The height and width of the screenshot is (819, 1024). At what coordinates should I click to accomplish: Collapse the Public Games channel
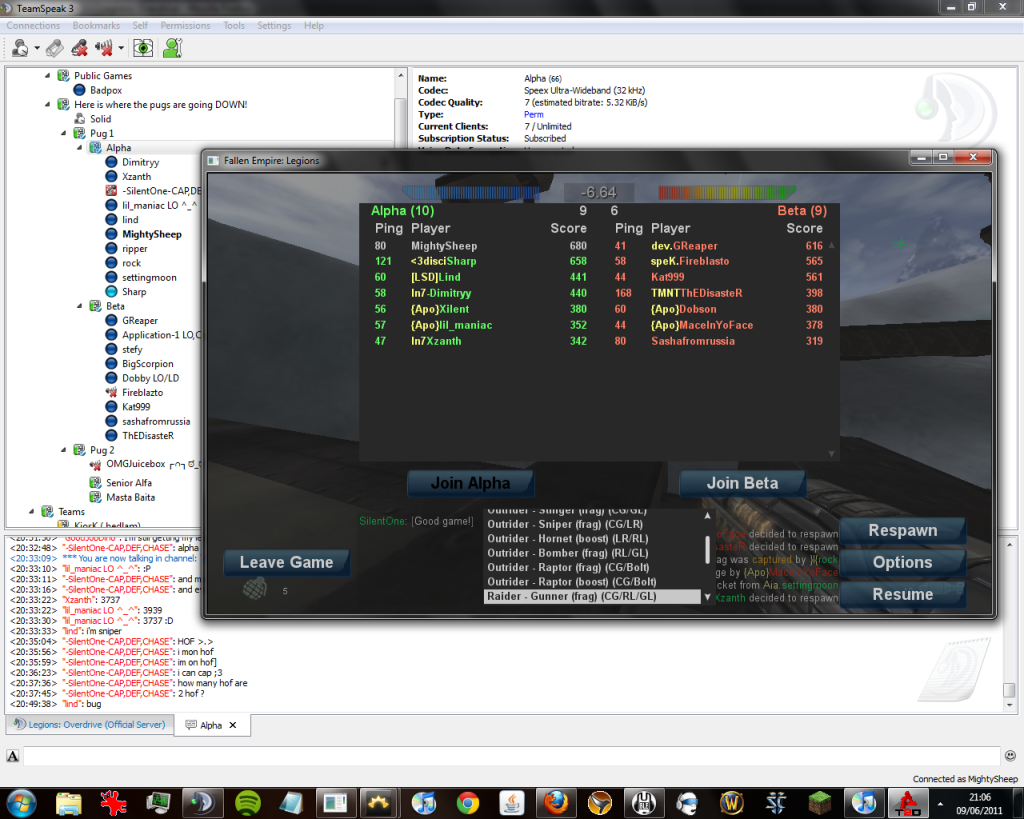[48, 76]
